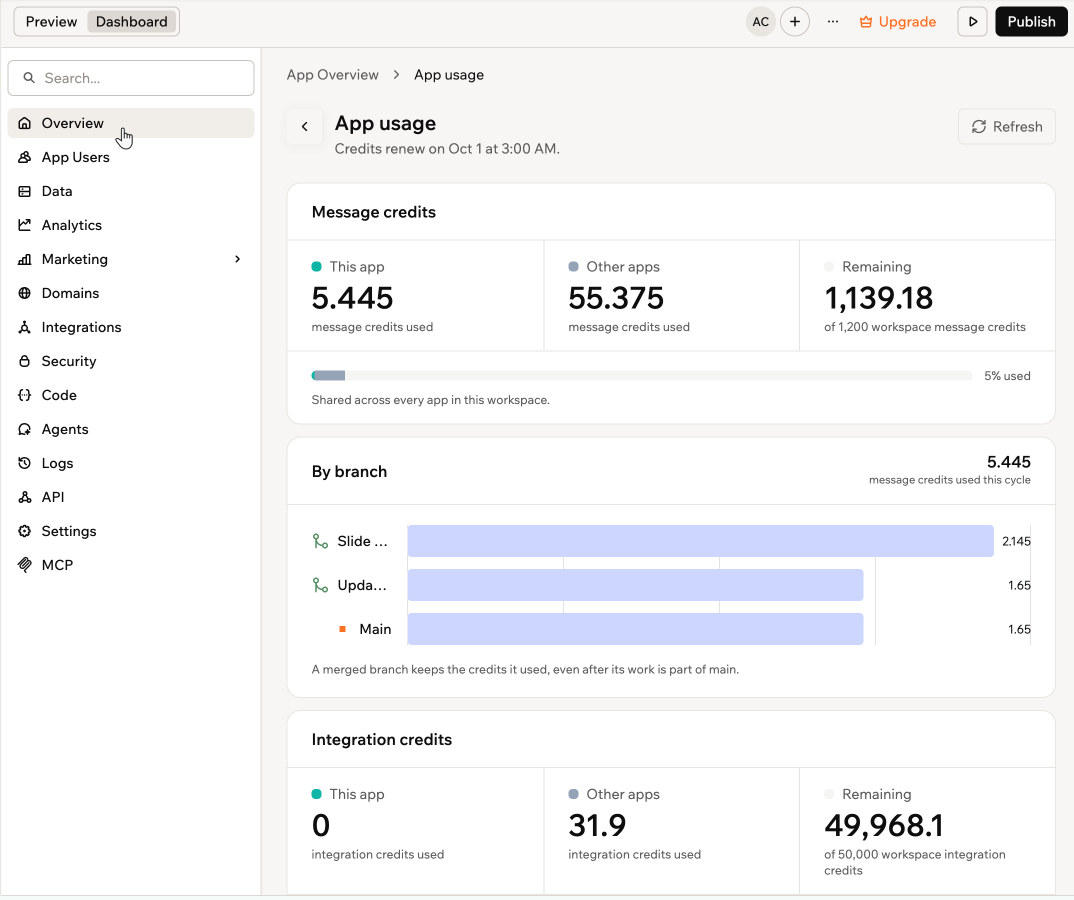This screenshot has height=900, width=1074.
Task: Switch to the Preview tab
Action: 51,22
